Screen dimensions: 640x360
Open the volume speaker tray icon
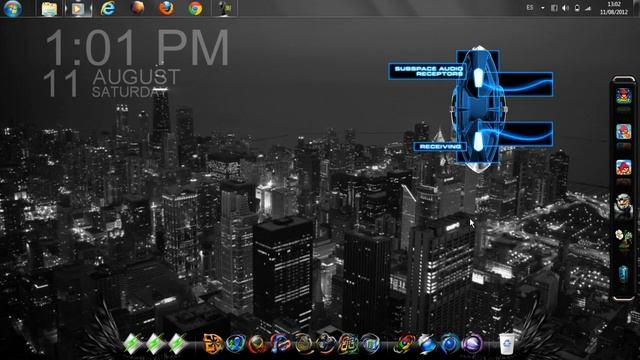(565, 8)
